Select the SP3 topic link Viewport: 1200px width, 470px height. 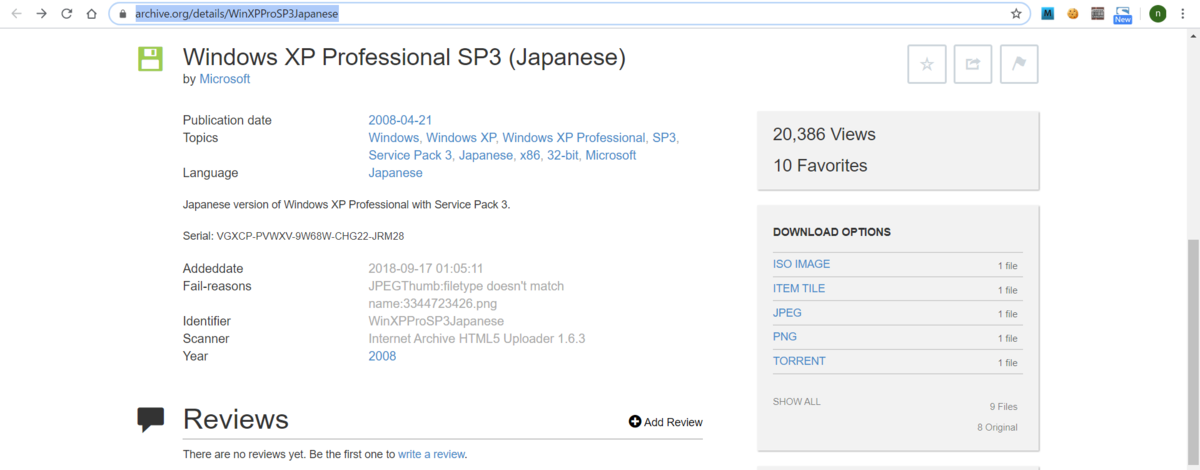pos(664,138)
